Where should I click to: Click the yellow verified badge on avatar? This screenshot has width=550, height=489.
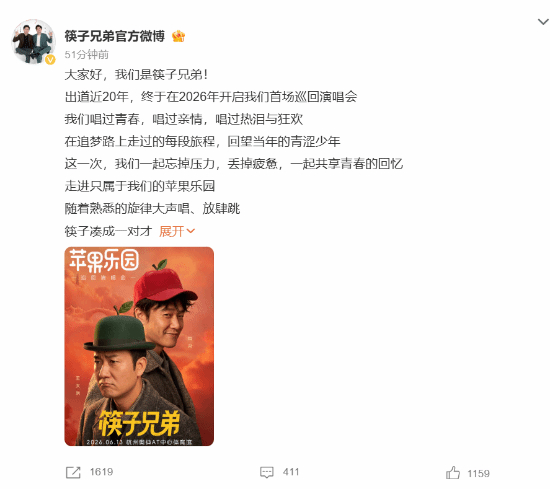(x=50, y=60)
